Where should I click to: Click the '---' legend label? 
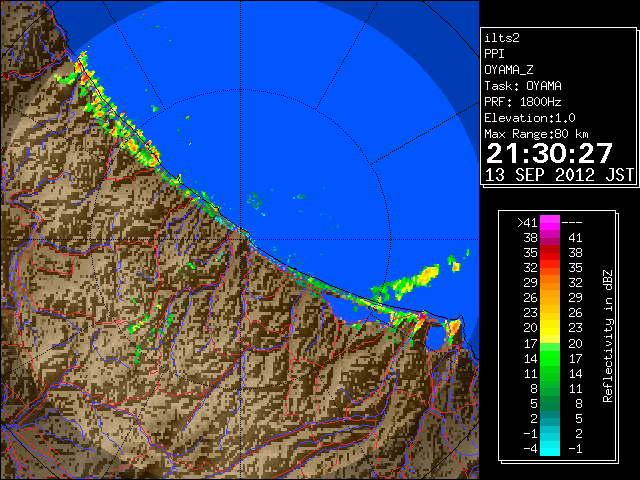click(572, 222)
